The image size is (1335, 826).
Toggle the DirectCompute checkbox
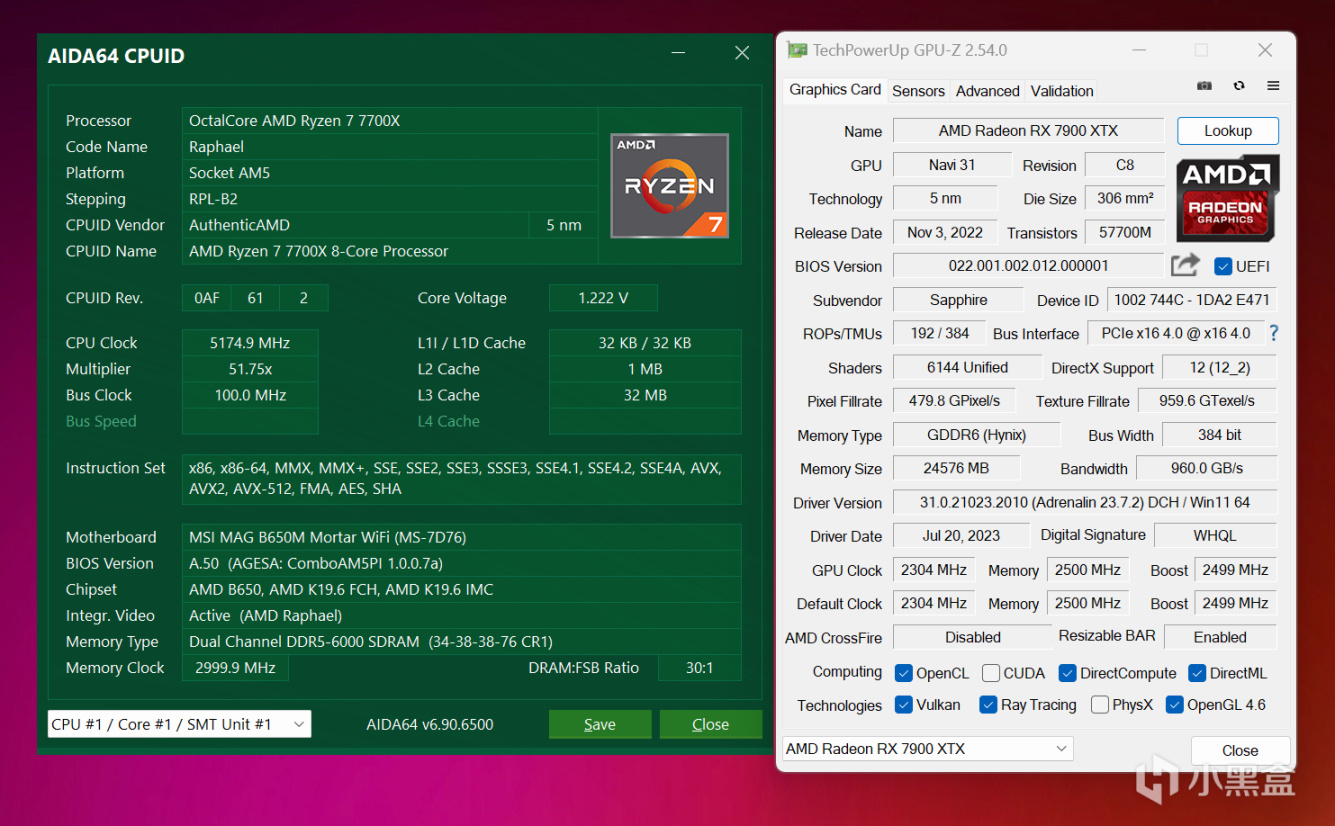point(1067,673)
